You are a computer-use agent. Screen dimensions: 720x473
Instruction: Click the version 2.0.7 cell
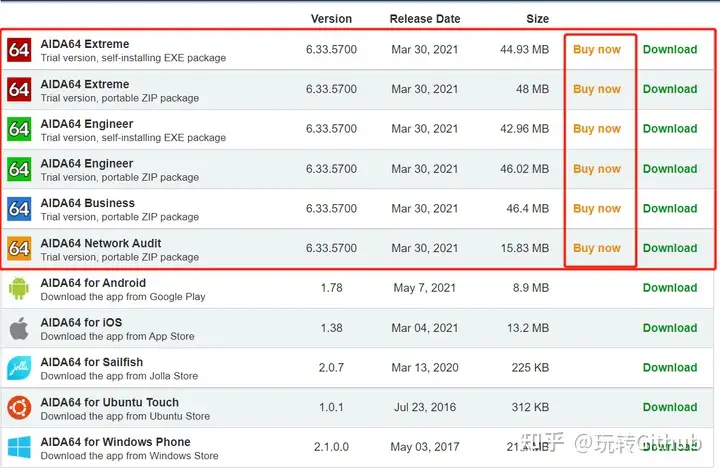tap(332, 367)
